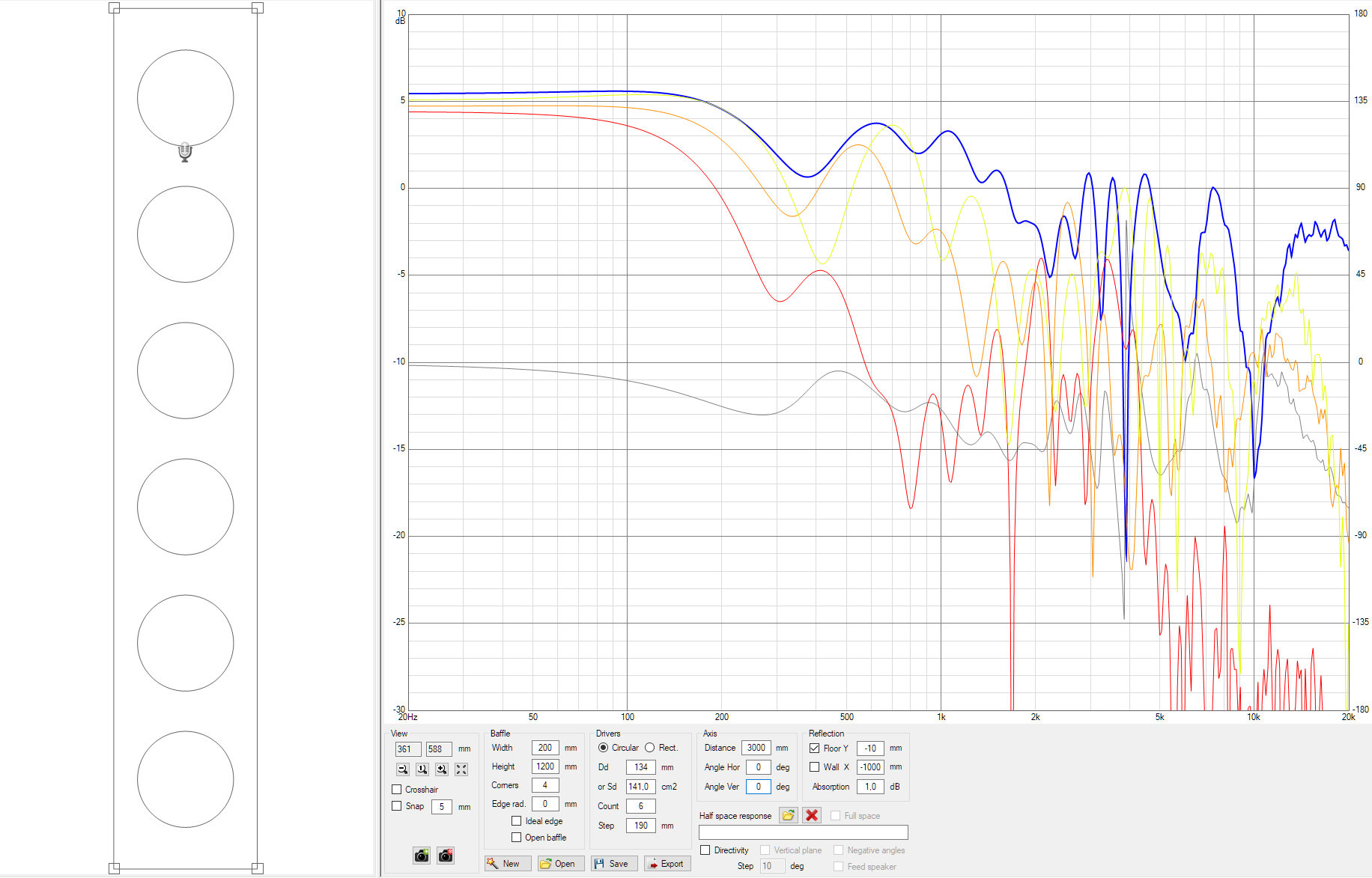This screenshot has width=1372, height=878.
Task: Clear half space response with red X
Action: 812,815
